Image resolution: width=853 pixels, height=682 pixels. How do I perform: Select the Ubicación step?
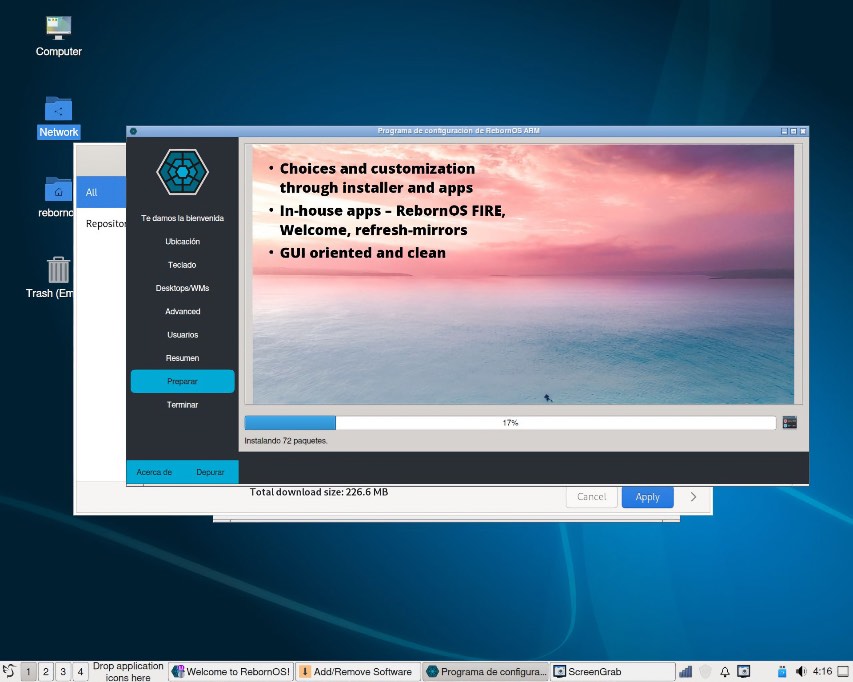(182, 241)
